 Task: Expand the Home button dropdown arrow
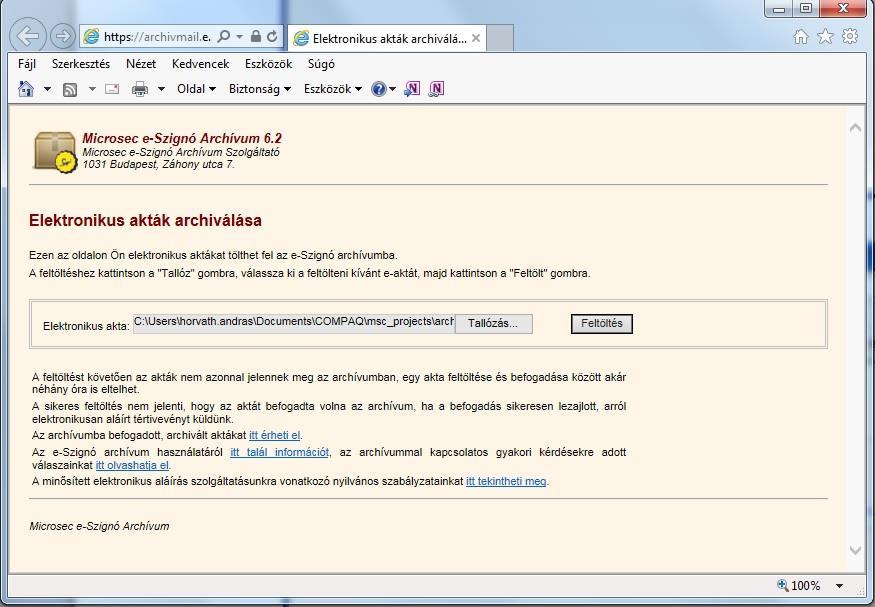[47, 89]
